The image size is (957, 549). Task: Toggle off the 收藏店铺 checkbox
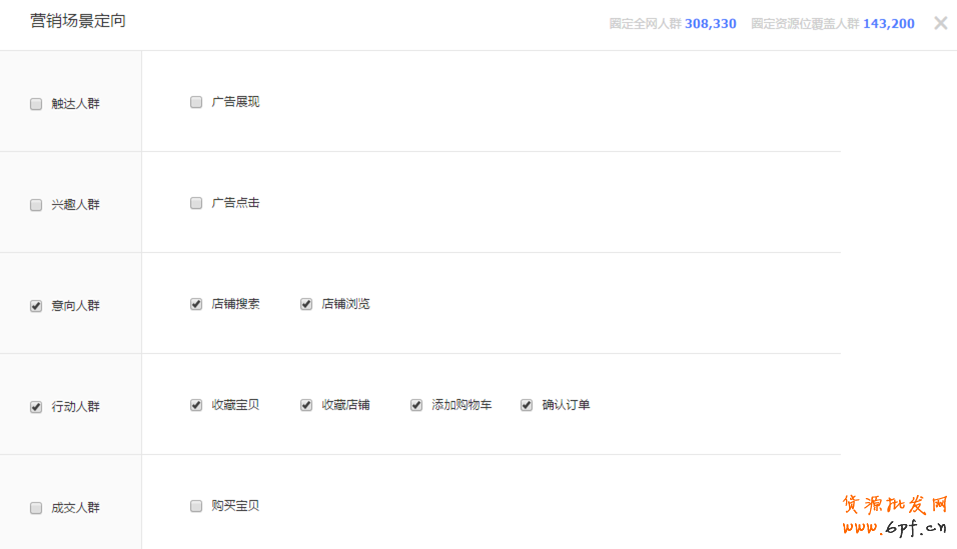[306, 405]
